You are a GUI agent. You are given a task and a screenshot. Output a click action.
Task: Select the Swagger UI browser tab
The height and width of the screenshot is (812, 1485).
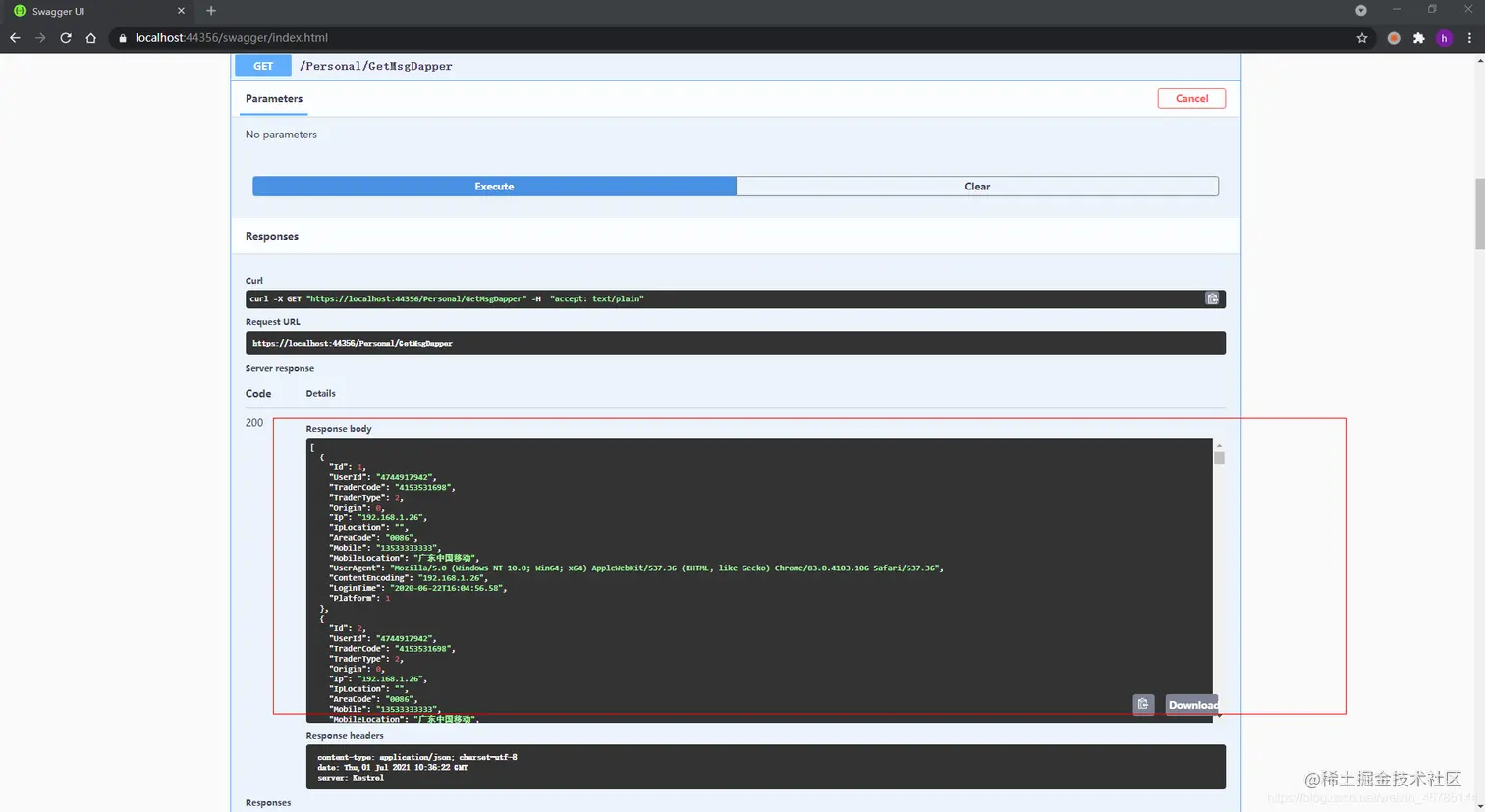coord(98,11)
